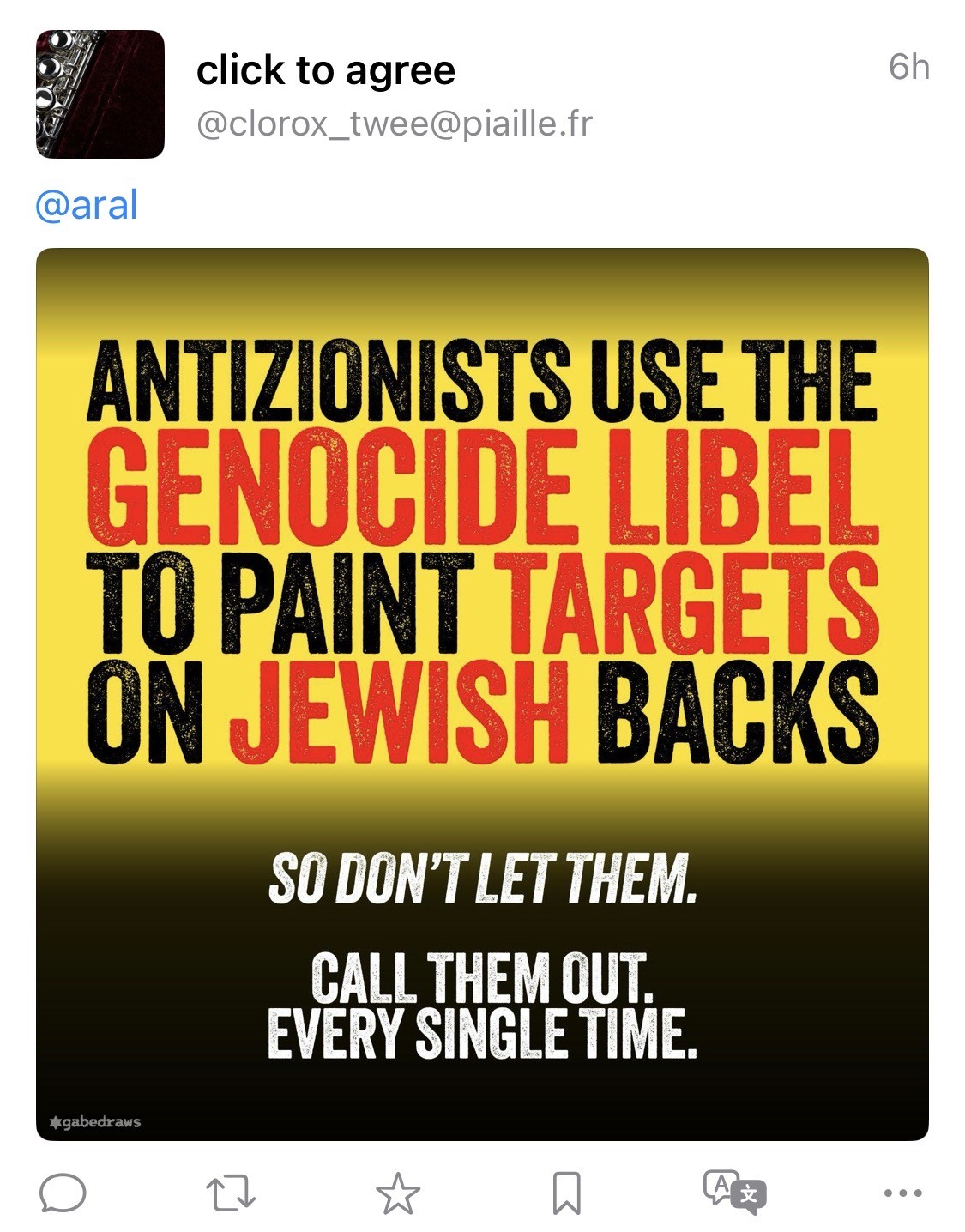Bookmark this post

pyautogui.click(x=566, y=1193)
